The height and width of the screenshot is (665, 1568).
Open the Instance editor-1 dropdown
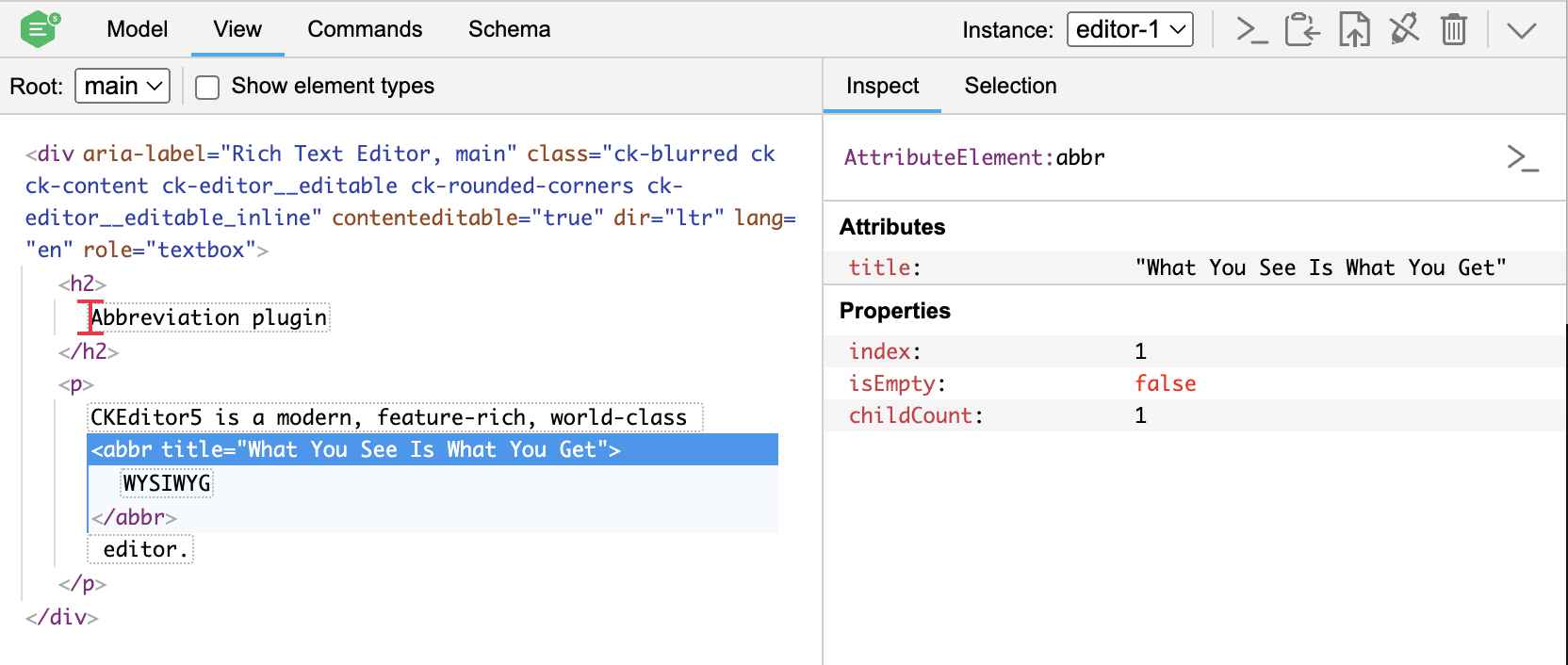(1129, 30)
